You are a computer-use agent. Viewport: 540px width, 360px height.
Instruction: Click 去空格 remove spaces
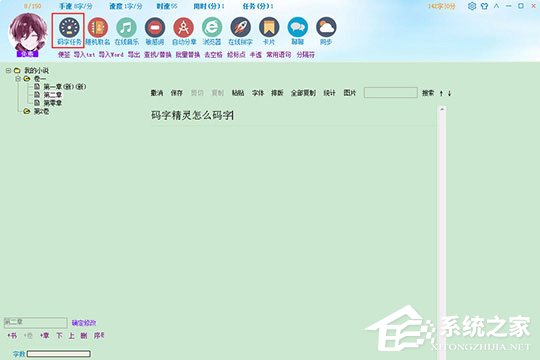[213, 54]
